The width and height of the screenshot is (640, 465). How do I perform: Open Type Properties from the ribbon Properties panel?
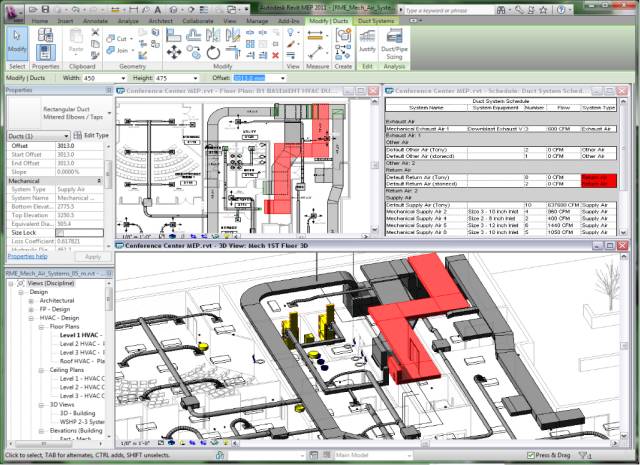point(45,35)
